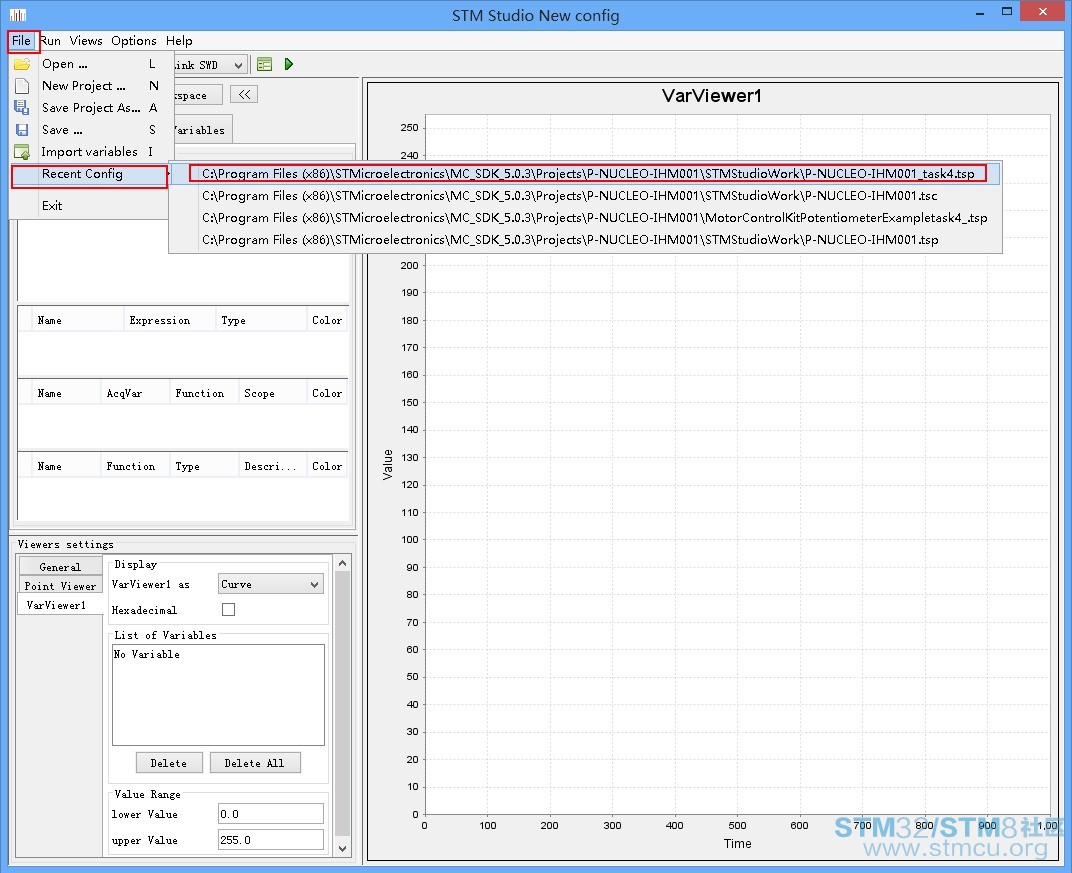Select the VarViewer1 settings tab
The image size is (1072, 873).
click(60, 605)
